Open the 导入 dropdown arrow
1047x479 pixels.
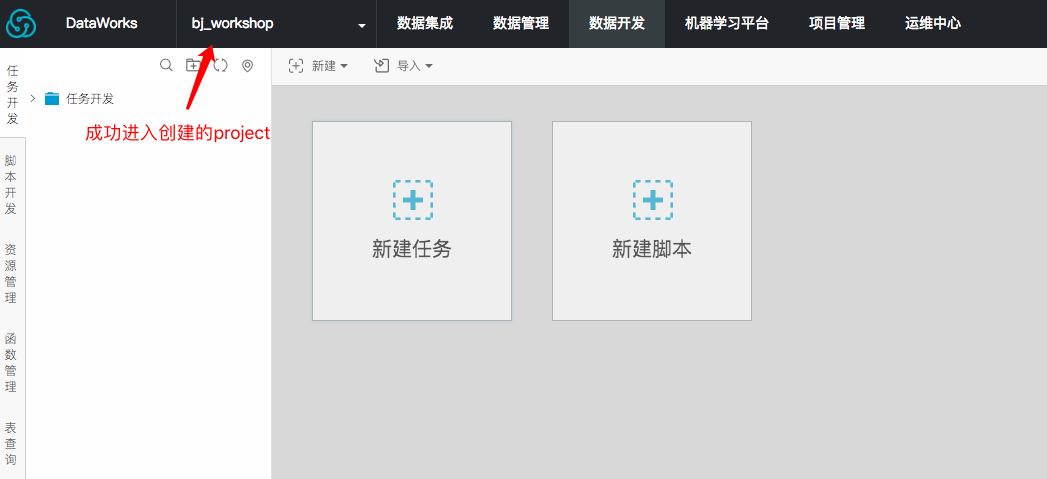(x=429, y=66)
